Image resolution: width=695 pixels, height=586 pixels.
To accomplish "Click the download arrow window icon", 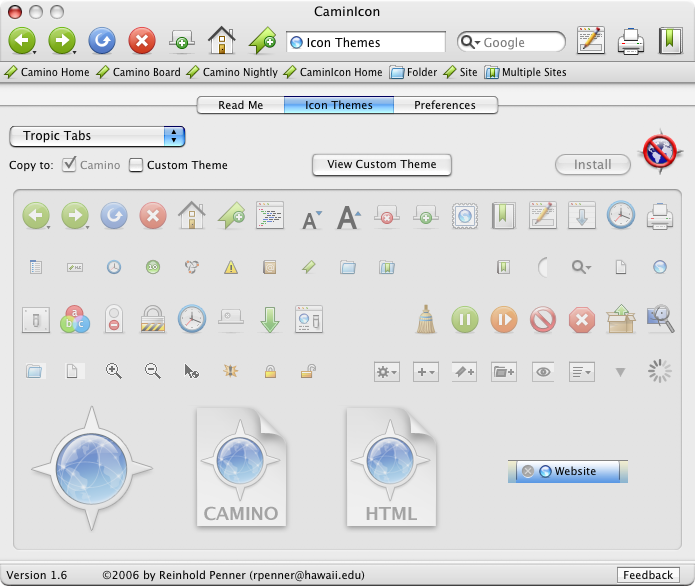I will (x=582, y=215).
